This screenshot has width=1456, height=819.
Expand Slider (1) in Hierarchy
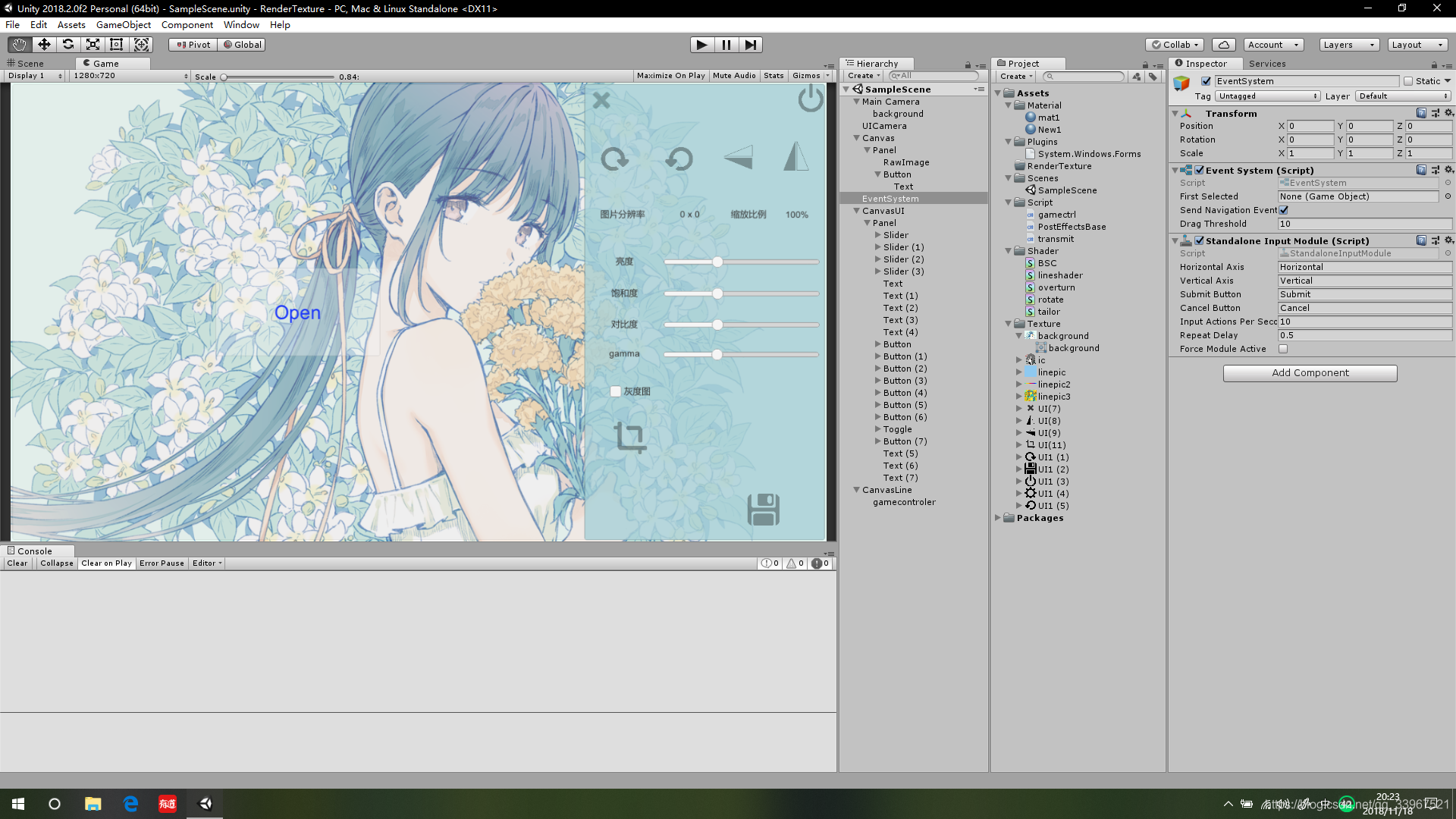coord(877,247)
